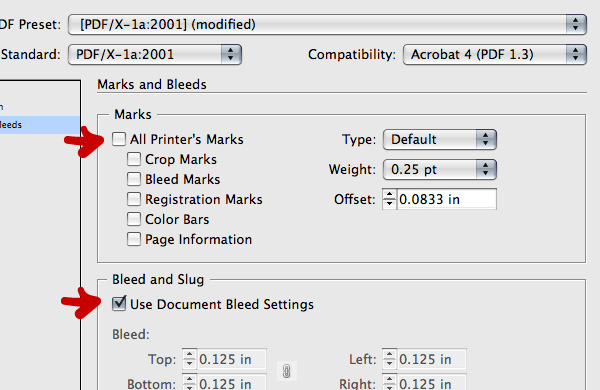The image size is (600, 390).
Task: Uncheck Use Document Bleed Settings
Action: tap(119, 304)
